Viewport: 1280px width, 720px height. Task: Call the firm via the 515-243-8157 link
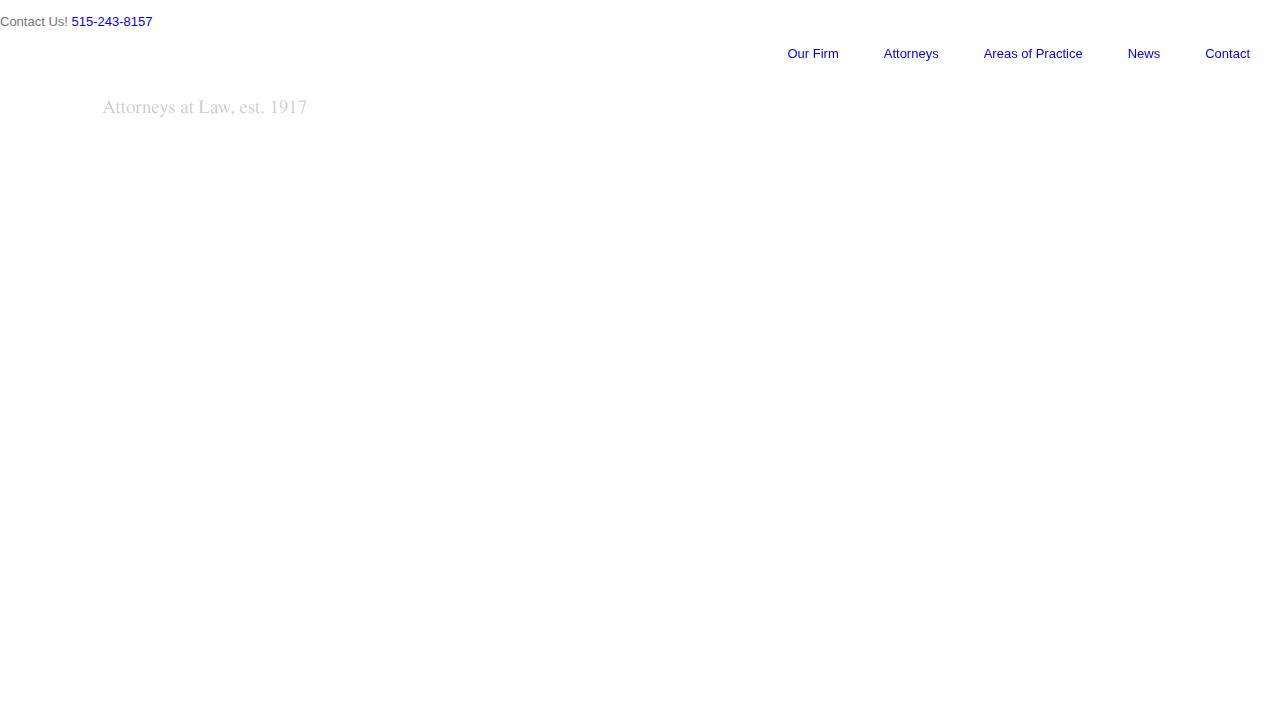click(x=111, y=21)
